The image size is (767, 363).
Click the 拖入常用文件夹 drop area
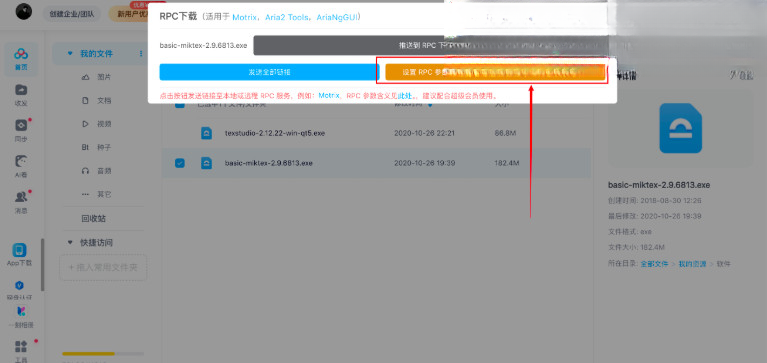[x=103, y=268]
